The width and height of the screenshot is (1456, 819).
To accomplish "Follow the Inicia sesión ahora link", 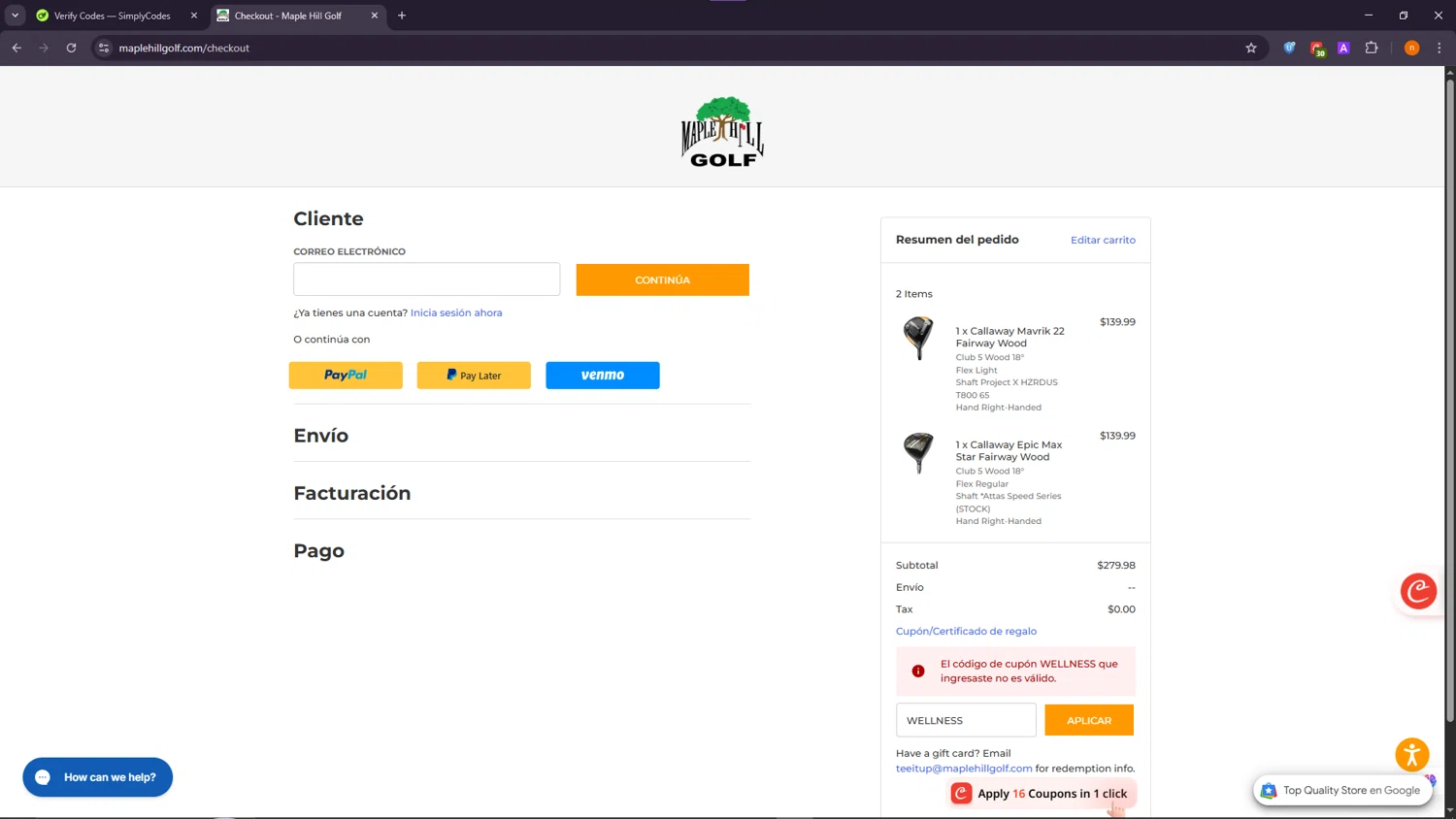I will click(x=456, y=312).
